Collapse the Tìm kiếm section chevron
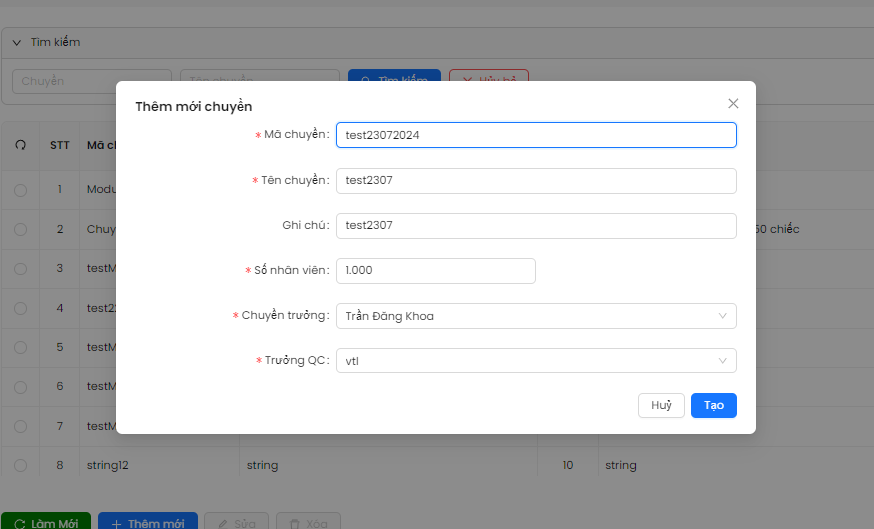 click(x=17, y=43)
